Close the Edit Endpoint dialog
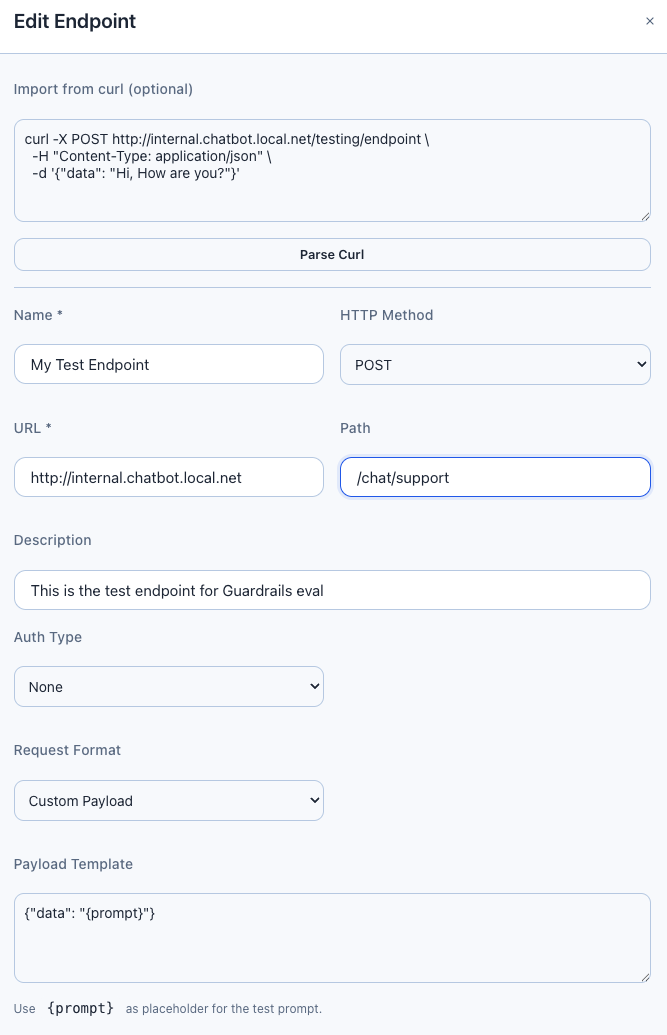The image size is (667, 1035). (650, 20)
